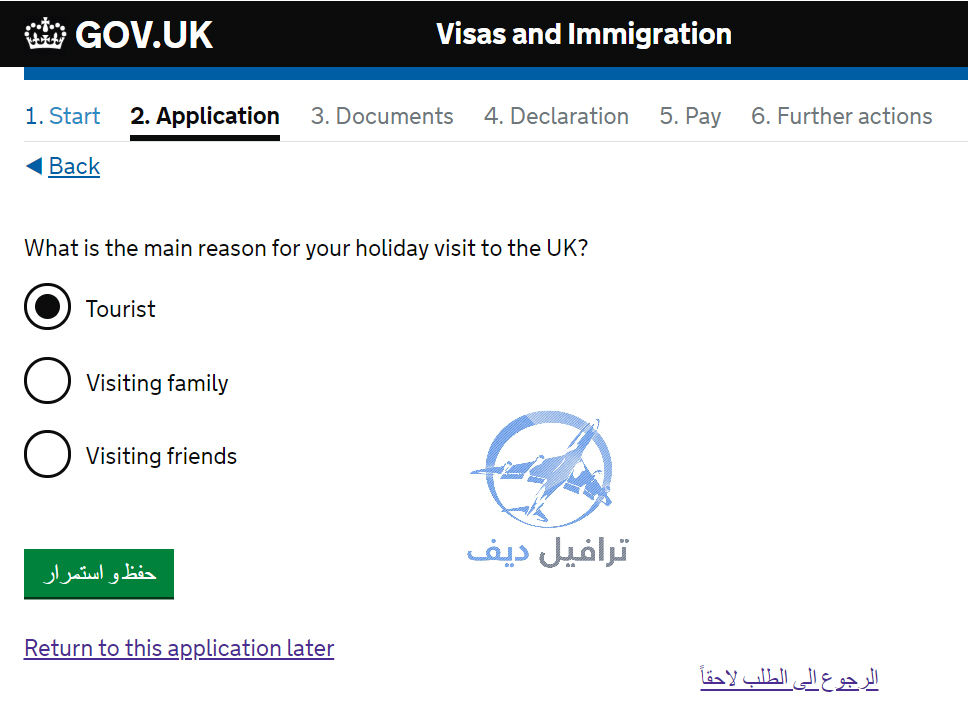Open the 6. Further actions step
The width and height of the screenshot is (968, 724).
841,116
